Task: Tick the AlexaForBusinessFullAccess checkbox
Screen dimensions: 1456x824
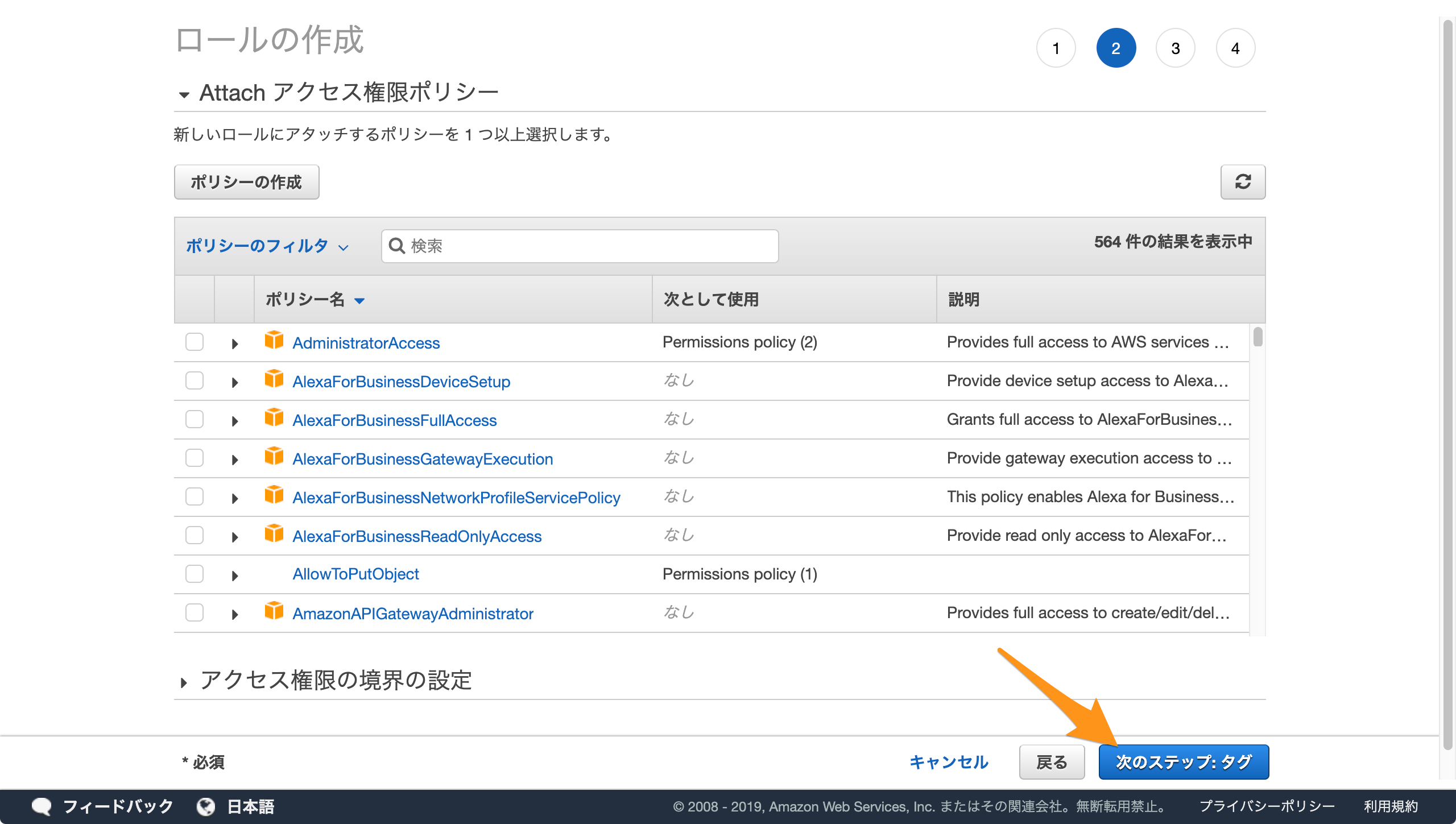Action: (x=195, y=419)
